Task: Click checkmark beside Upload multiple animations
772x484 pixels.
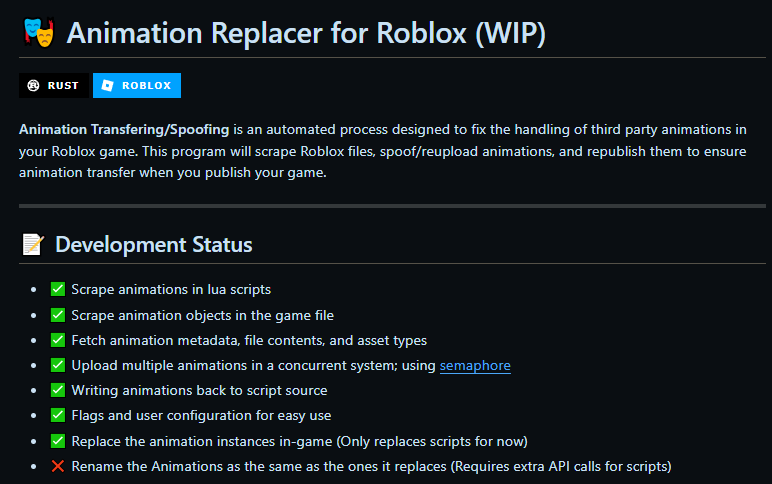Action: coord(58,365)
